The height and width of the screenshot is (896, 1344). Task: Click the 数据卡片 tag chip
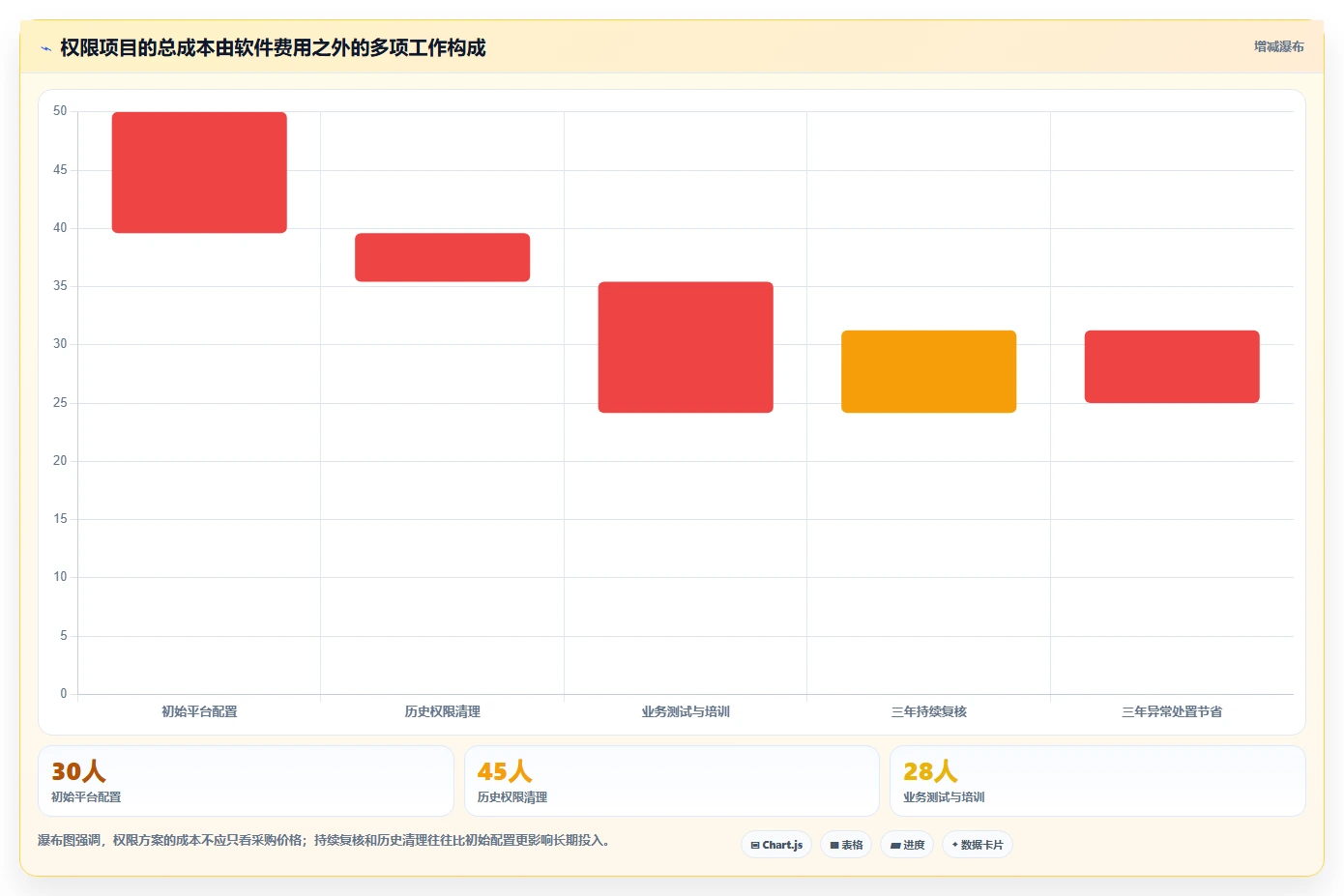click(978, 845)
